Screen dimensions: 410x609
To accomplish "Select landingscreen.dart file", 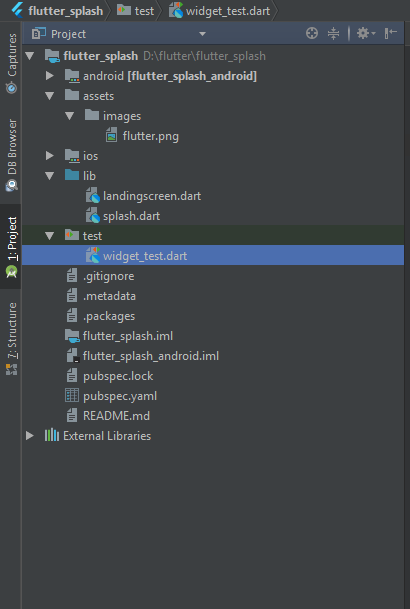I will [152, 196].
